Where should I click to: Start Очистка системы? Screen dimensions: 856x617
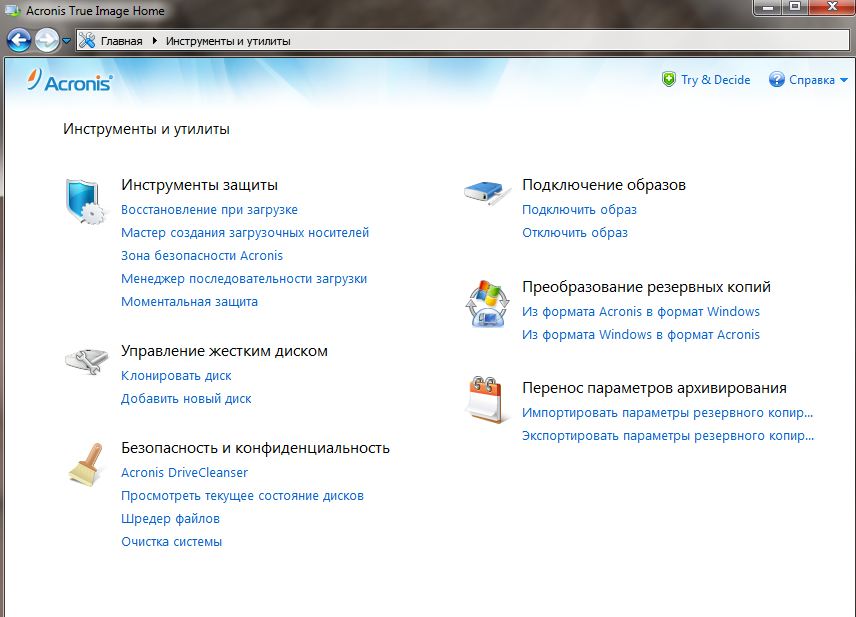171,542
